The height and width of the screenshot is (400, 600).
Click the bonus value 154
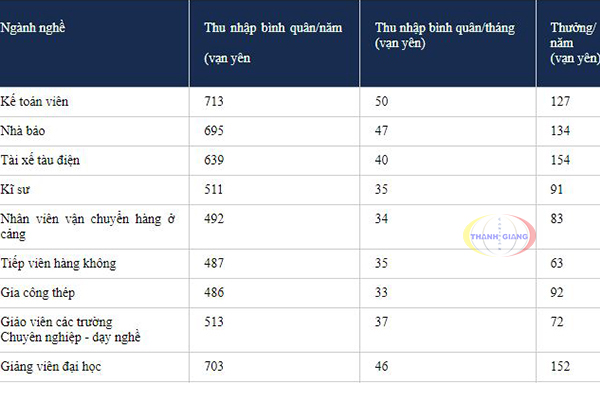tap(561, 160)
